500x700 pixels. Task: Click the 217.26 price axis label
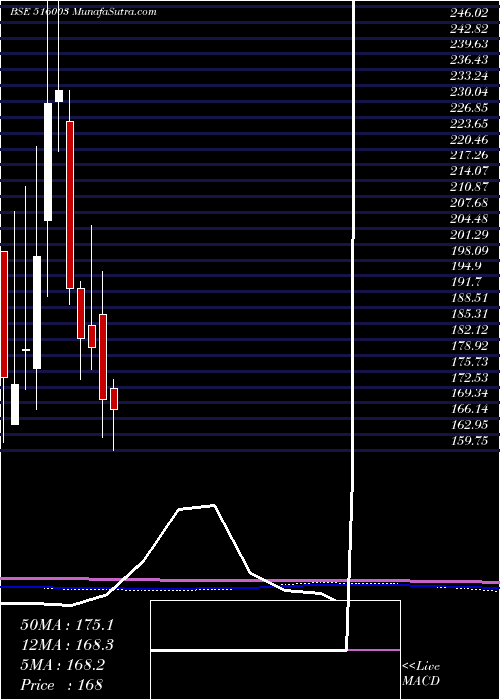click(469, 155)
